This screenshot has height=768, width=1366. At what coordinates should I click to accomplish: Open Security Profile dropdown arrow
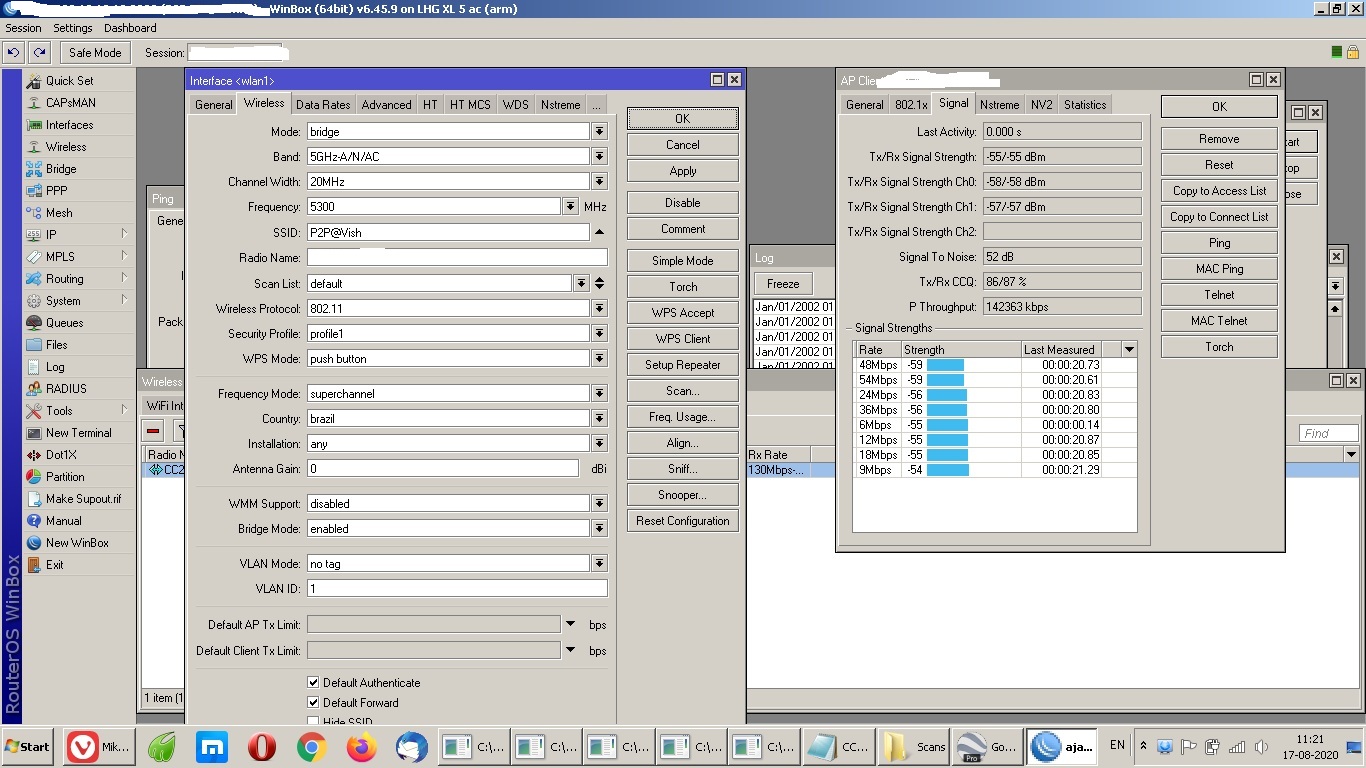[599, 334]
